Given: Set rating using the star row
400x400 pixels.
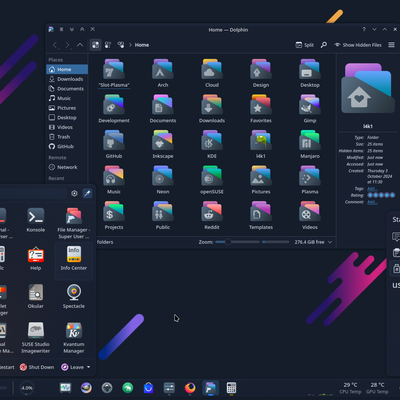Looking at the screenshot, I should tap(381, 195).
